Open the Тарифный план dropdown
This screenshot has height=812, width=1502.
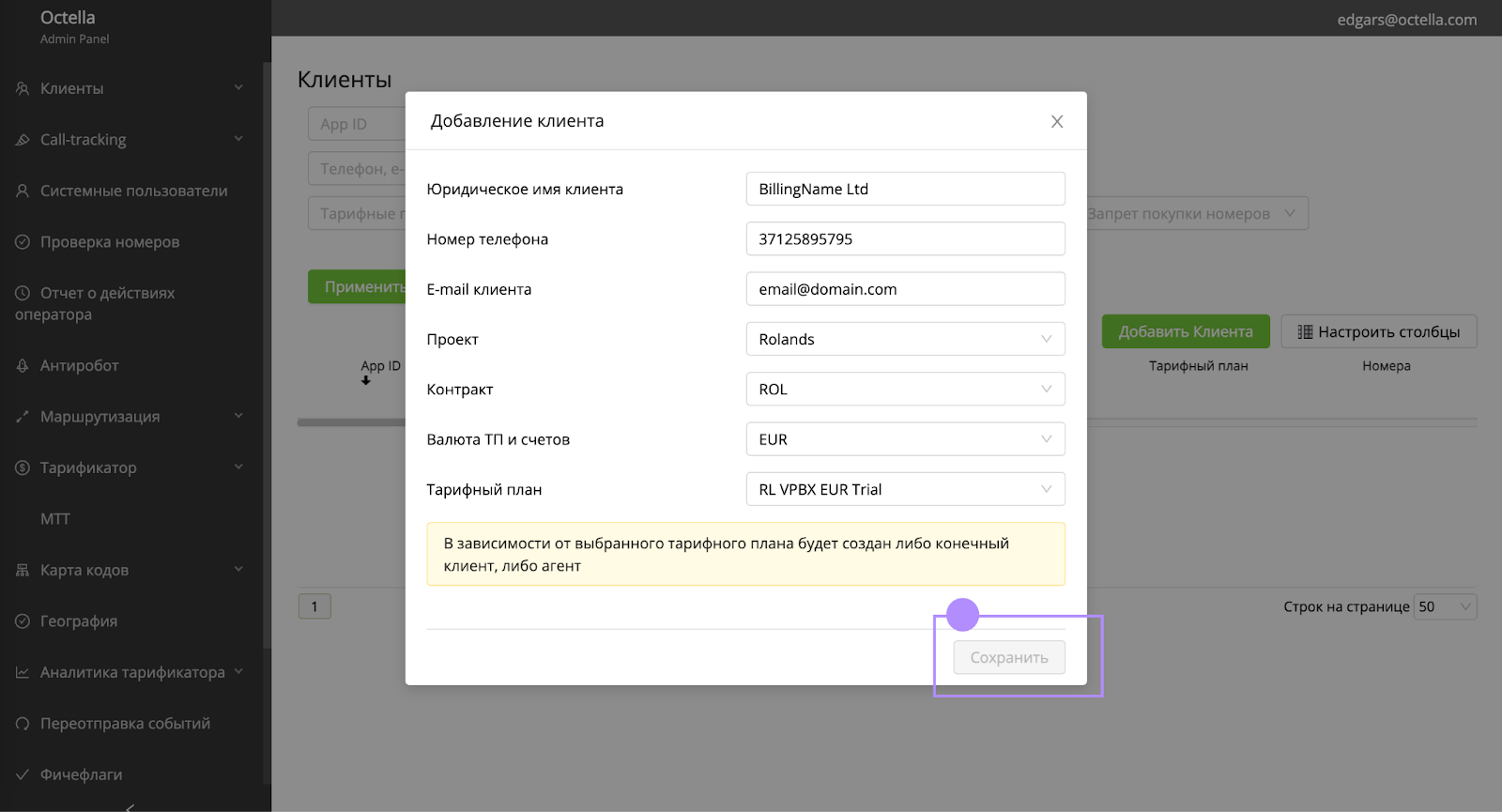905,489
